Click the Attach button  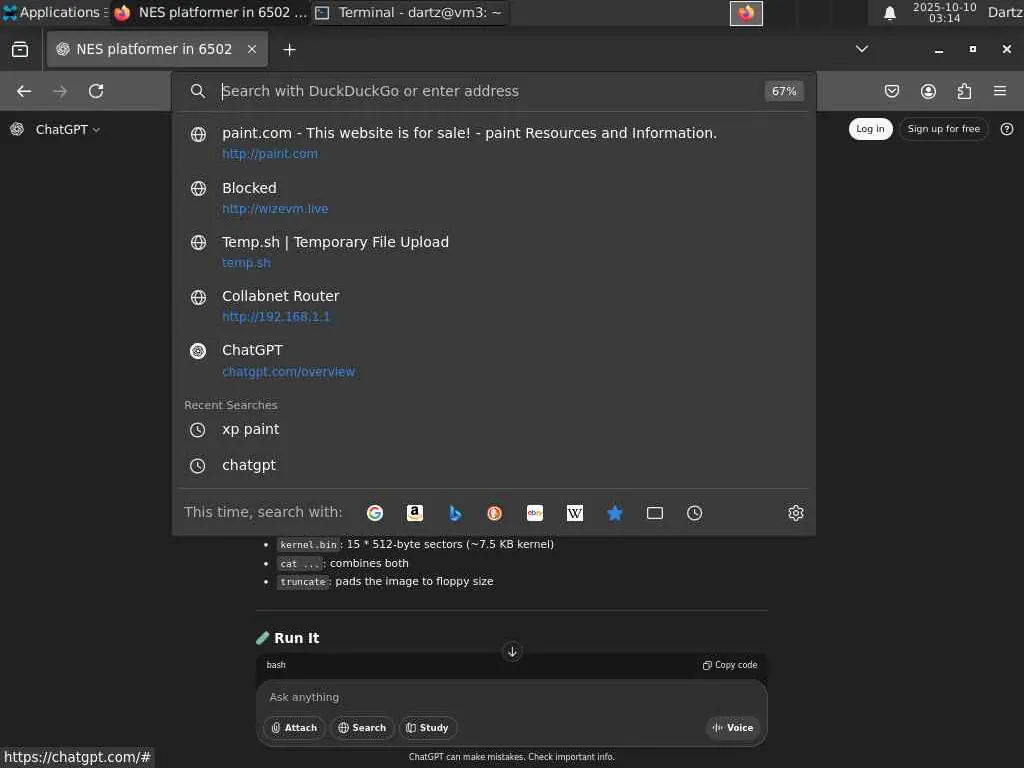(294, 728)
